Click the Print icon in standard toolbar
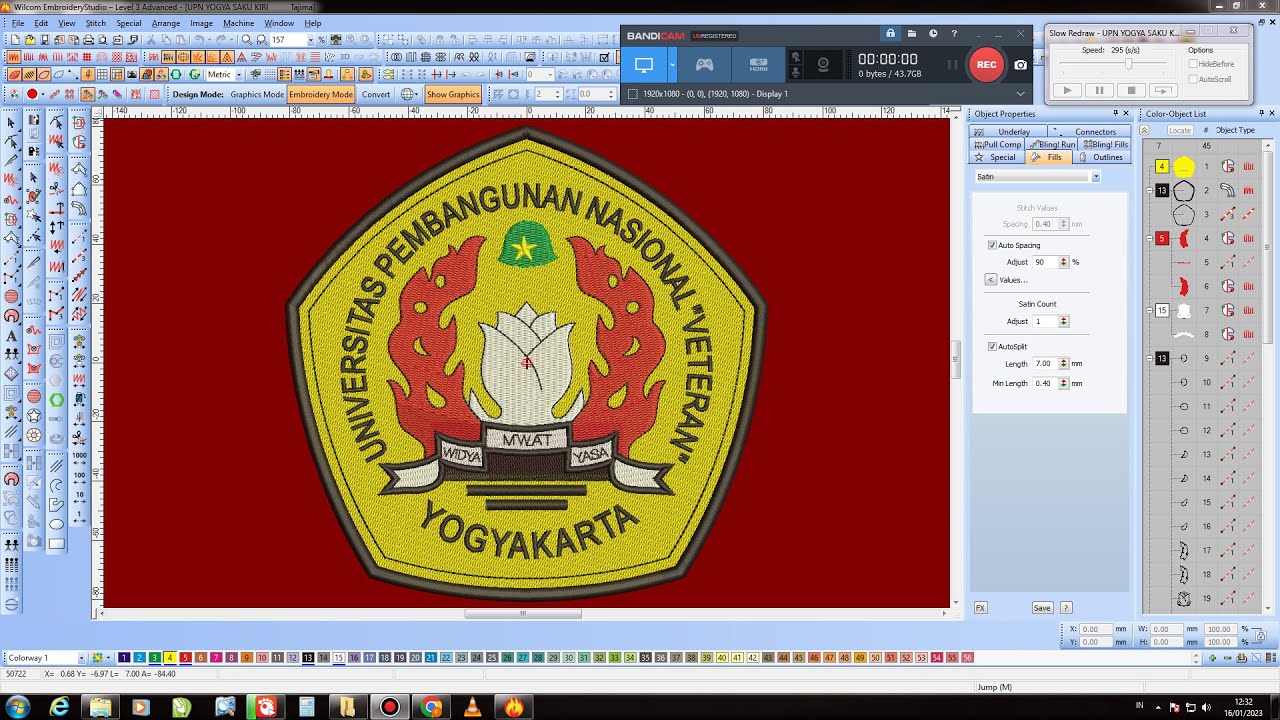 tap(89, 39)
